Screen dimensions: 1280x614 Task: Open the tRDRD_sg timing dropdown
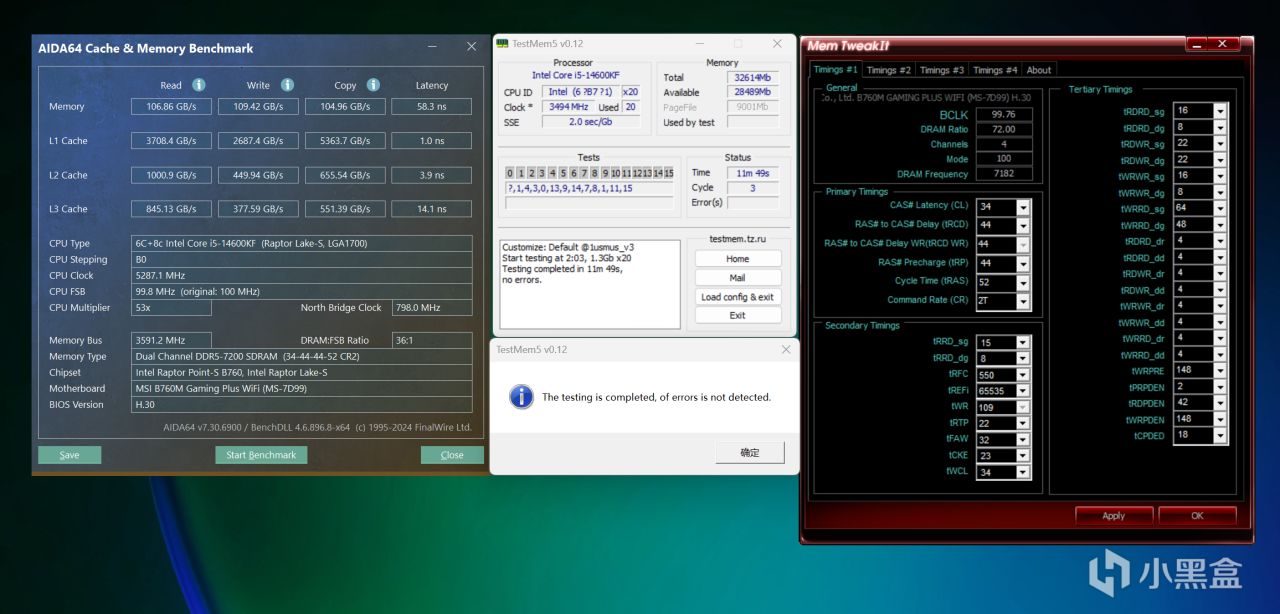pyautogui.click(x=1220, y=111)
